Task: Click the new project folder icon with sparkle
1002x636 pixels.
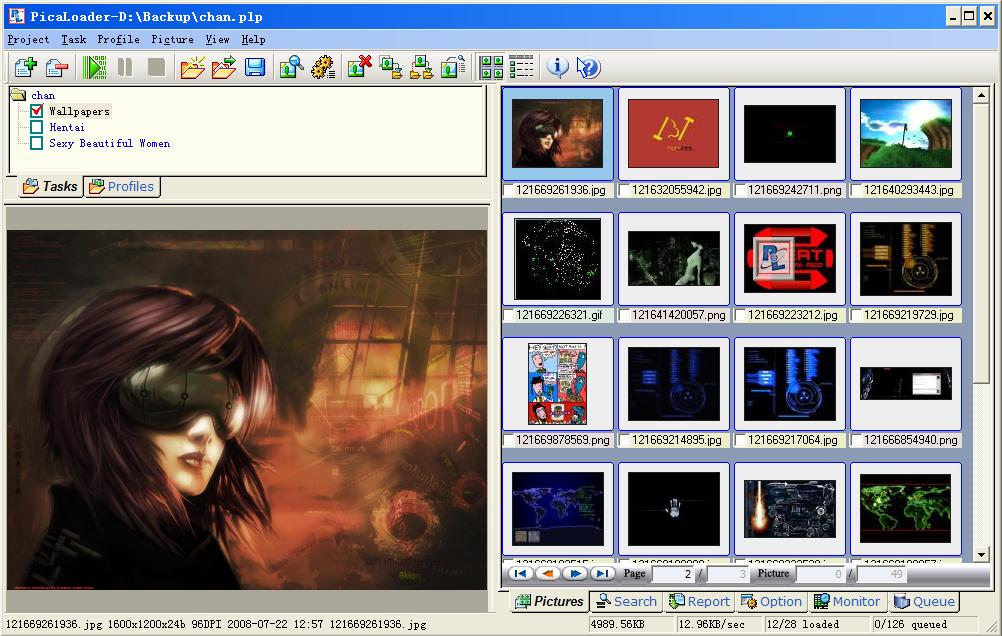Action: 192,67
